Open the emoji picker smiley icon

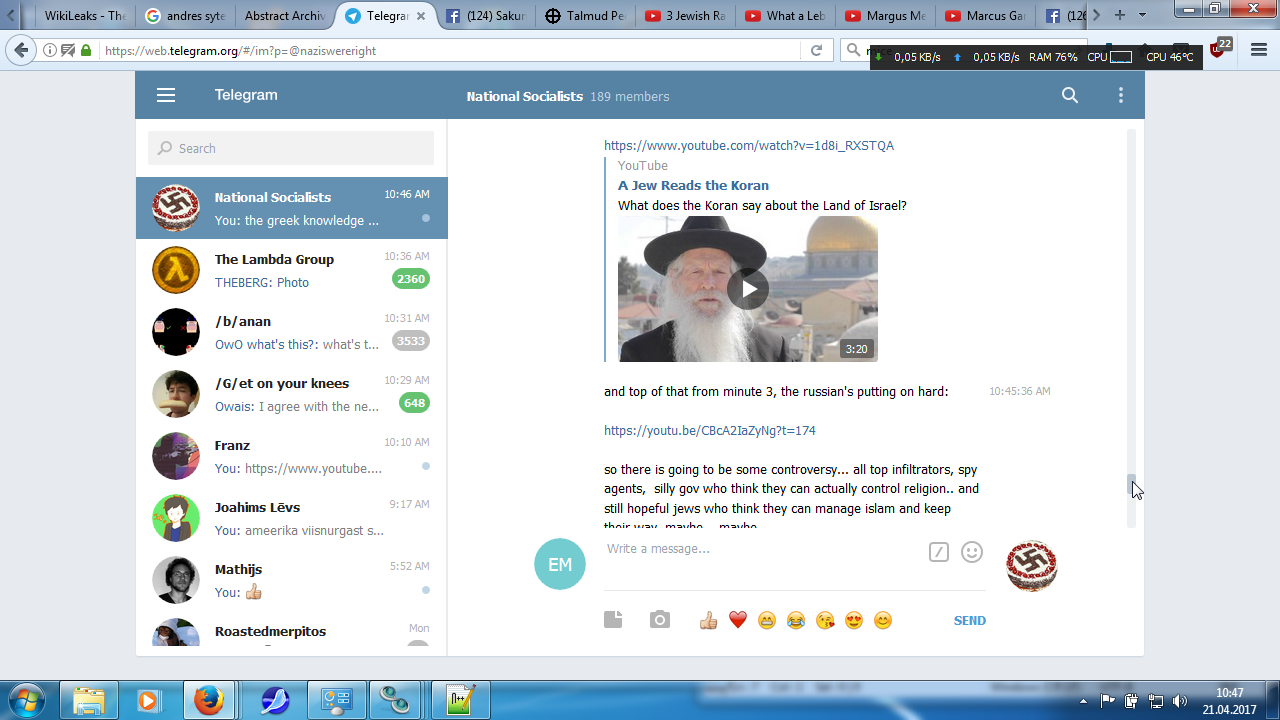tap(972, 552)
